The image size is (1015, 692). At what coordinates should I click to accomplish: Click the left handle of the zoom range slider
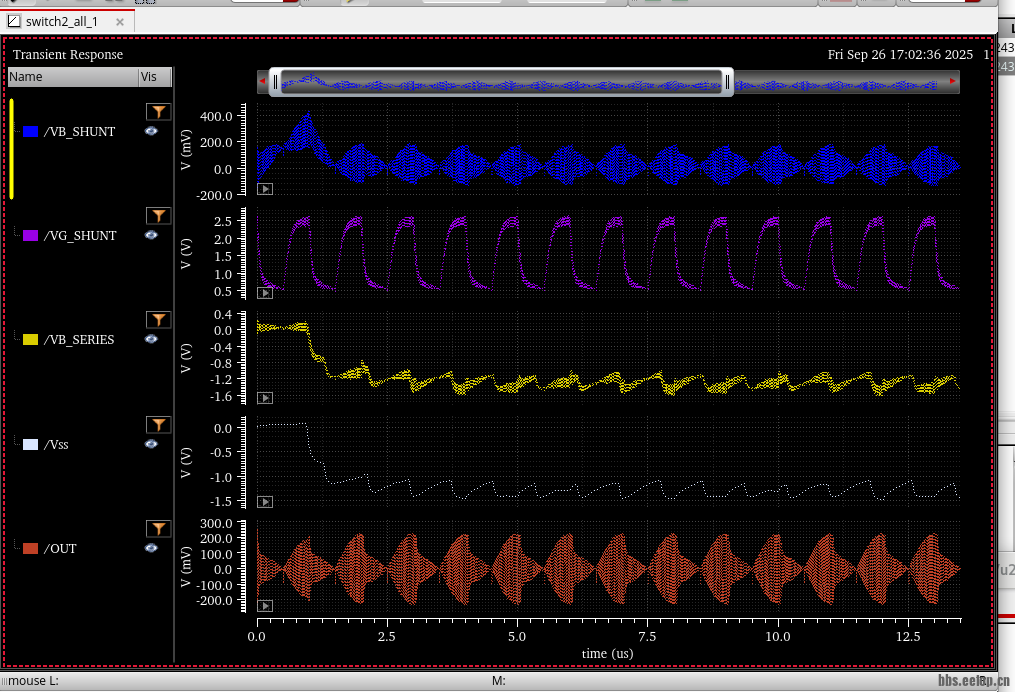click(x=275, y=82)
